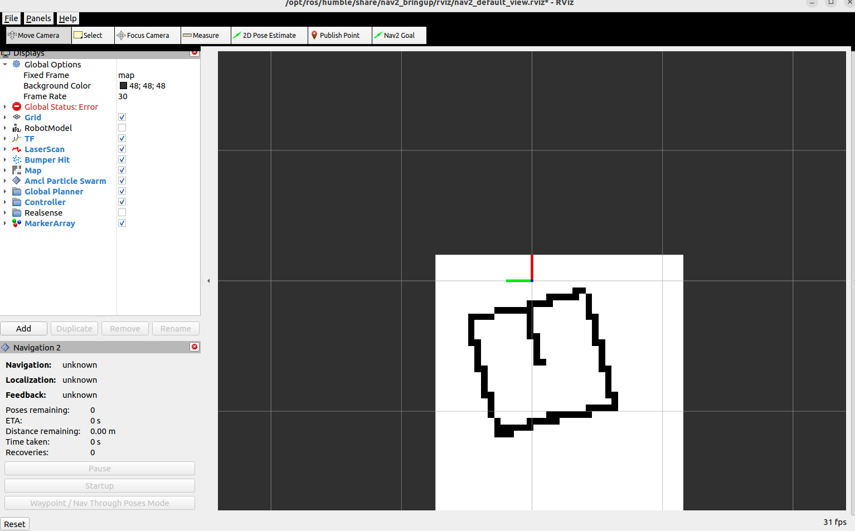Uncheck the MarkerArray checkbox
This screenshot has width=855, height=532.
(x=122, y=223)
